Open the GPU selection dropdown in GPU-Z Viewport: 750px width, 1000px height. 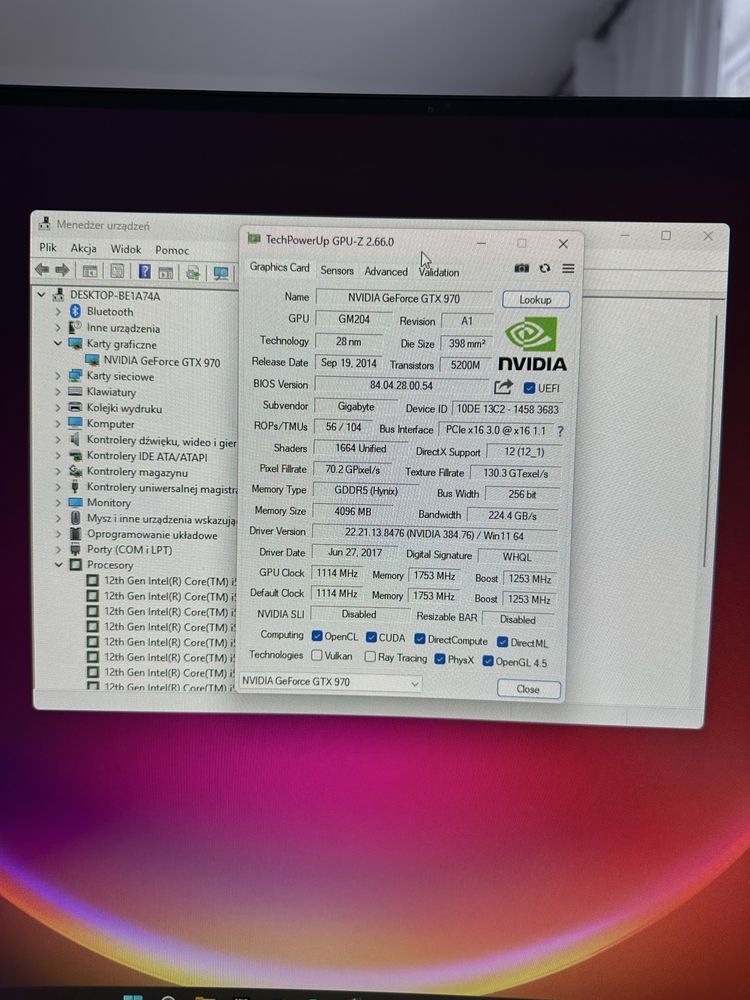[x=330, y=682]
